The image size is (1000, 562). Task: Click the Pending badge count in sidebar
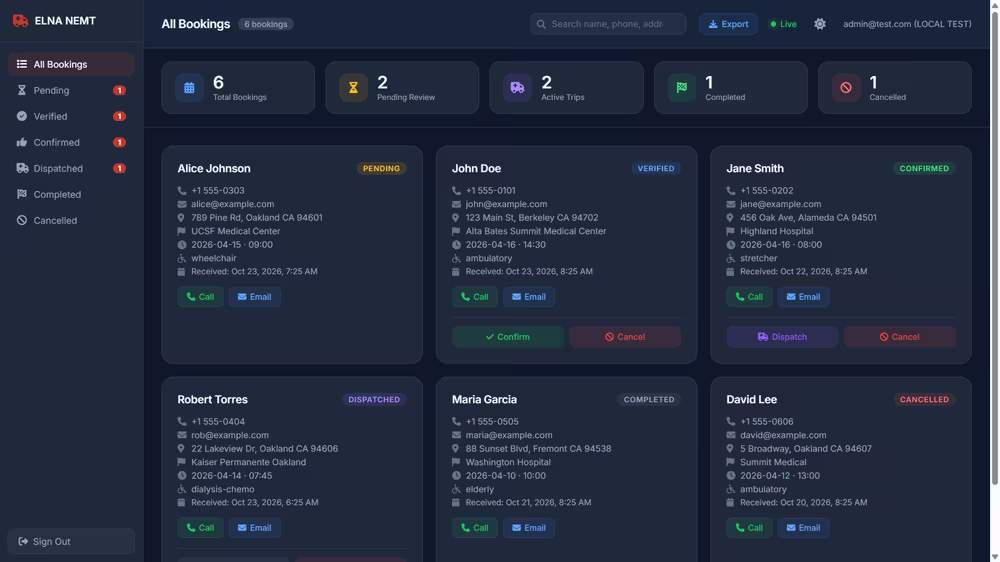click(119, 91)
